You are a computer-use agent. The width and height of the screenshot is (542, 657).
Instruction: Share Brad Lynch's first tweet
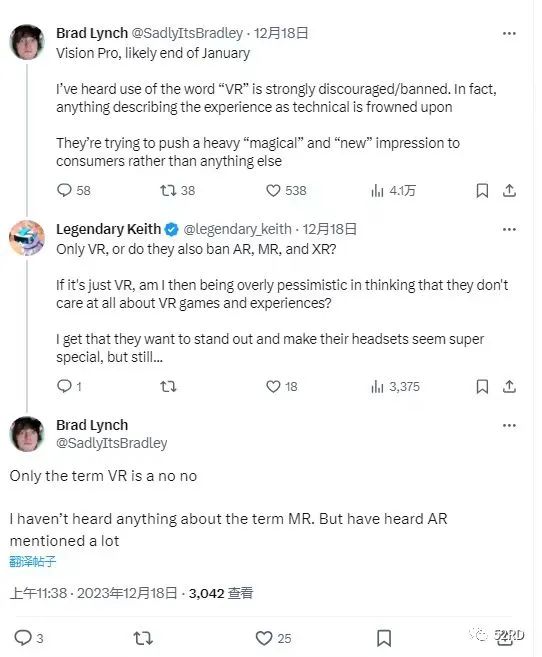coord(509,191)
